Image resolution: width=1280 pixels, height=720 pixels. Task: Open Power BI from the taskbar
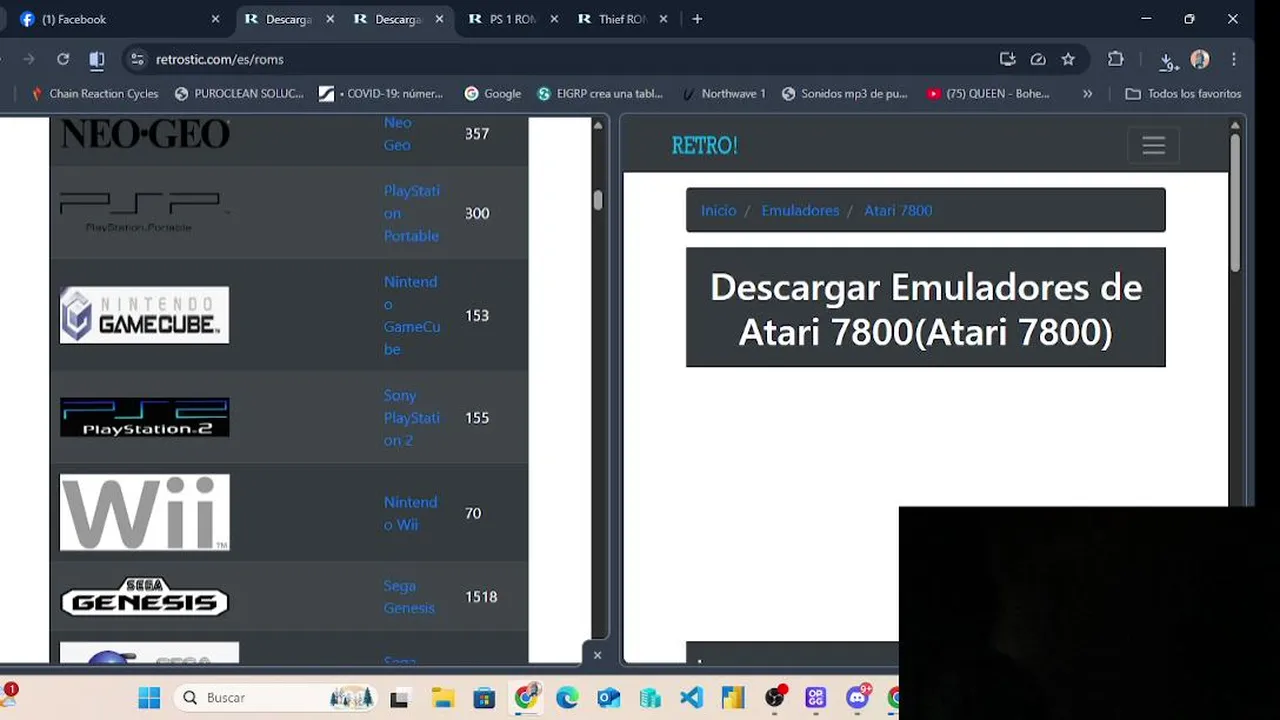(733, 698)
